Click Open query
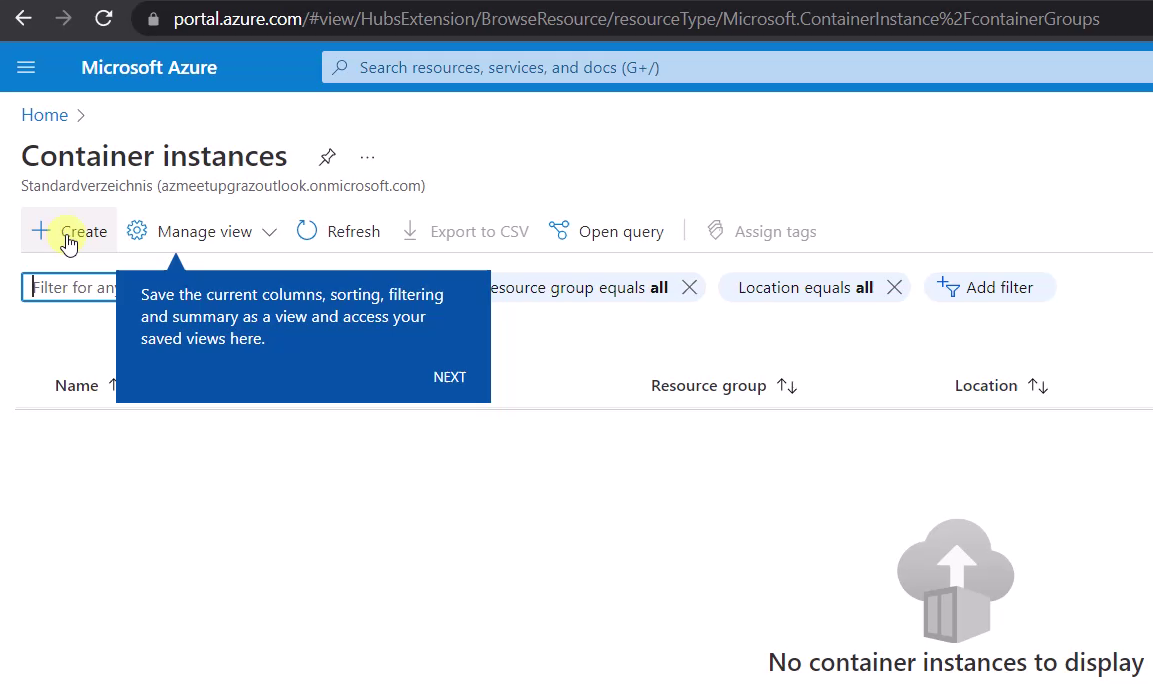 tap(606, 232)
